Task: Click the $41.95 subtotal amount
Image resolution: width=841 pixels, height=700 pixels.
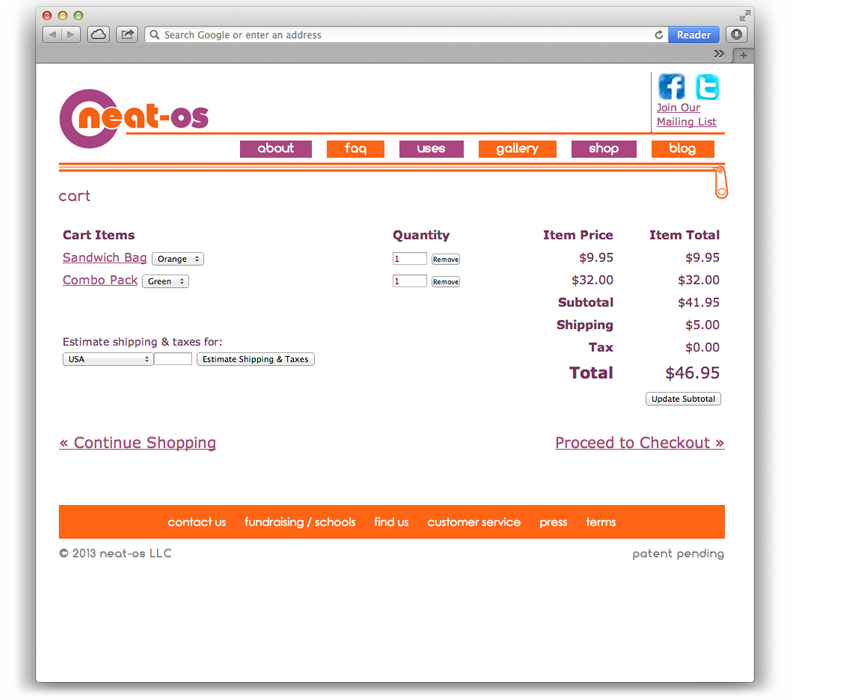Action: click(698, 303)
